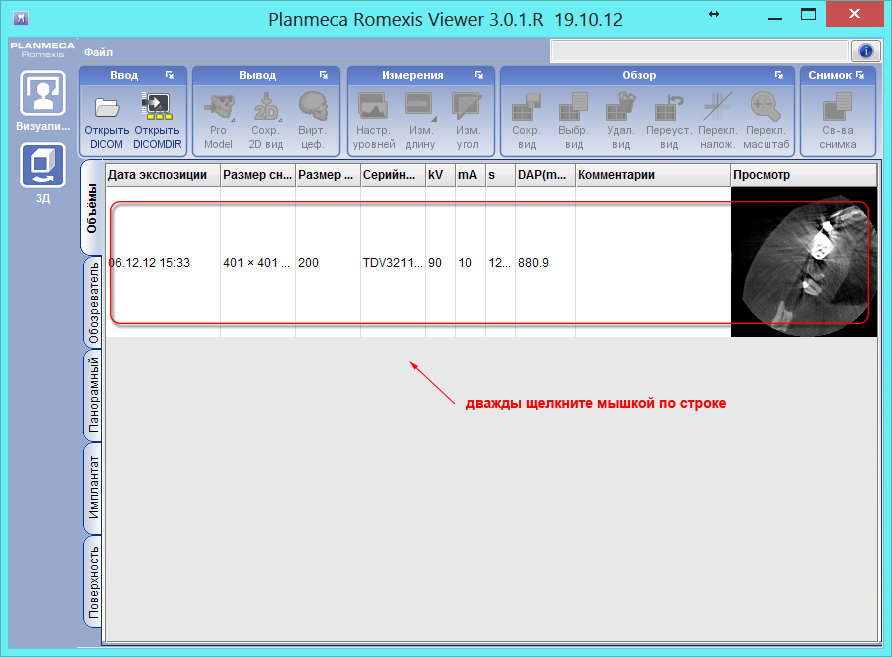Click the Pro Model icon

click(x=219, y=106)
